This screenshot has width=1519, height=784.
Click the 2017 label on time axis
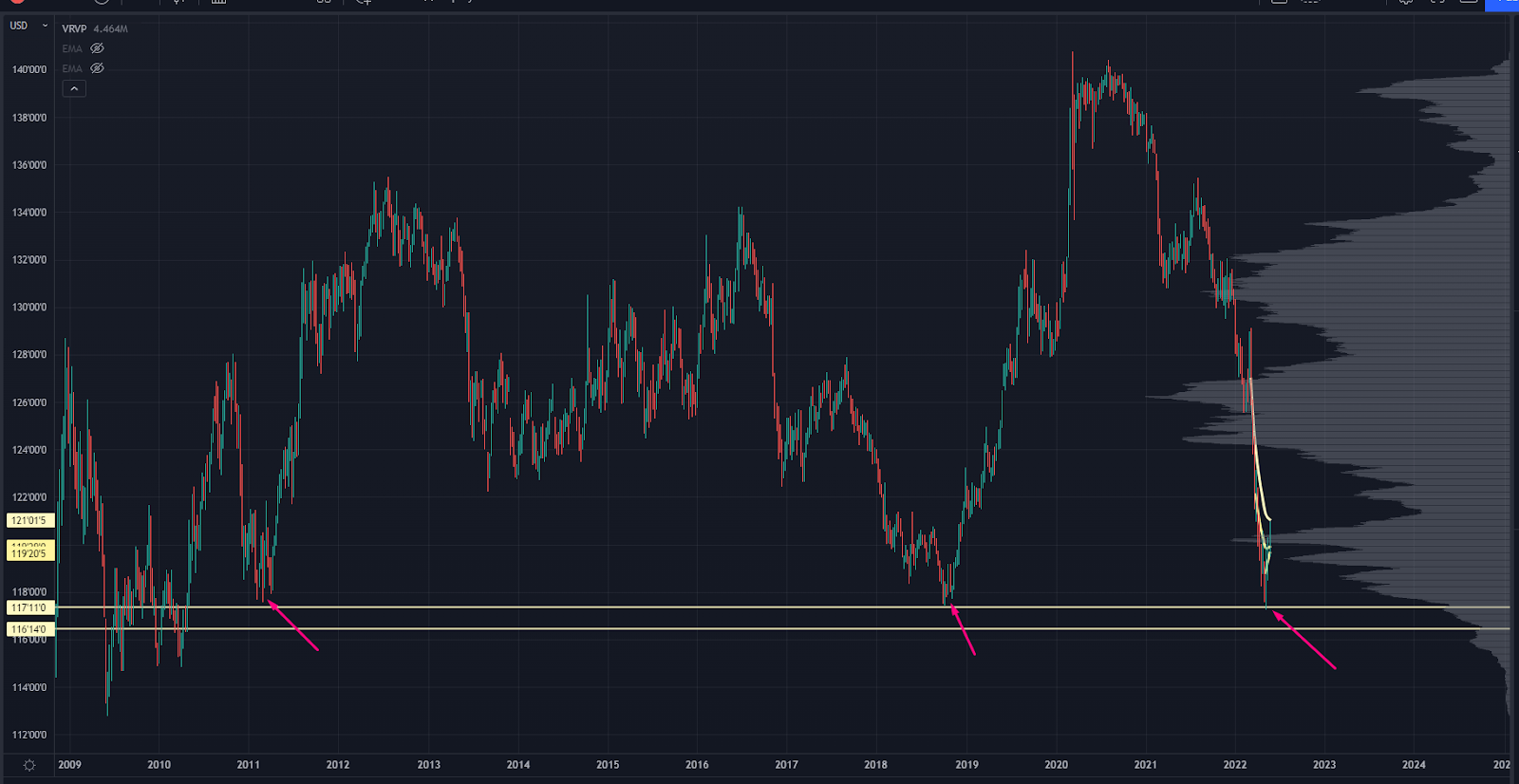786,765
